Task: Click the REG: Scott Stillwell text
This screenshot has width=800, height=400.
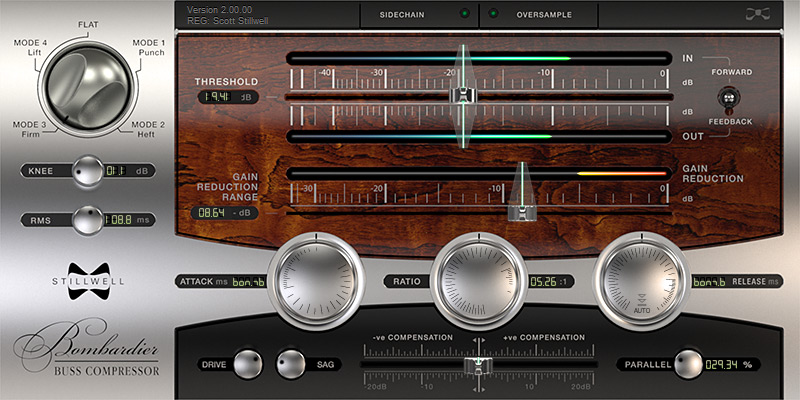Action: [x=228, y=21]
